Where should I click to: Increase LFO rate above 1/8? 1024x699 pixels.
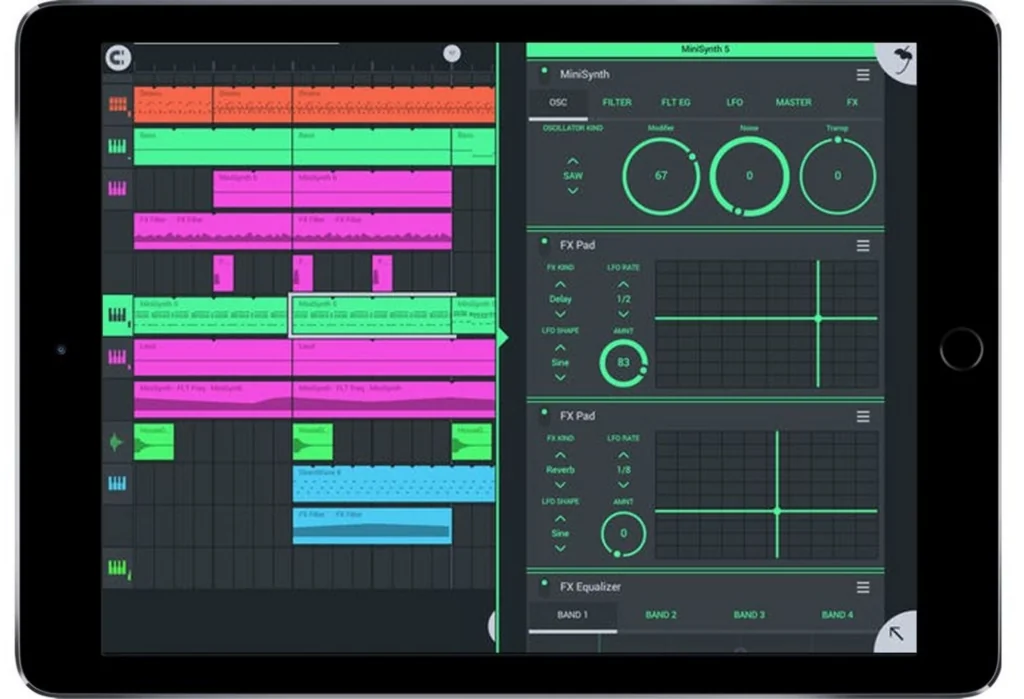pos(623,455)
